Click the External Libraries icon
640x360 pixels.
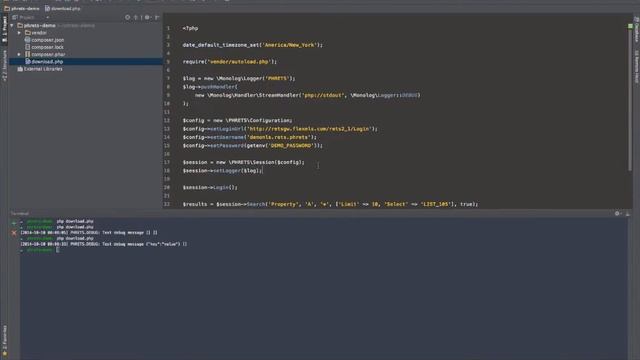(x=20, y=69)
